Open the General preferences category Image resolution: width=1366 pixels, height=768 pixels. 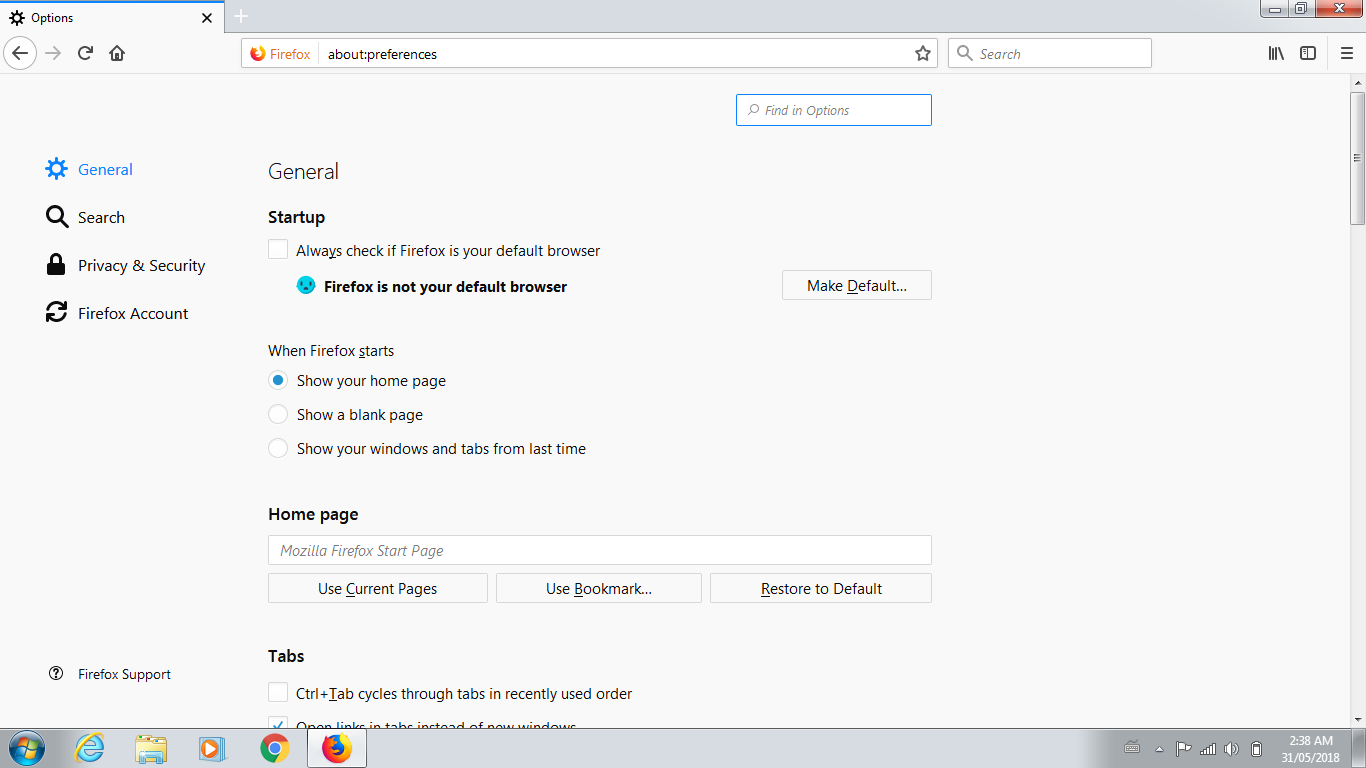tap(90, 169)
